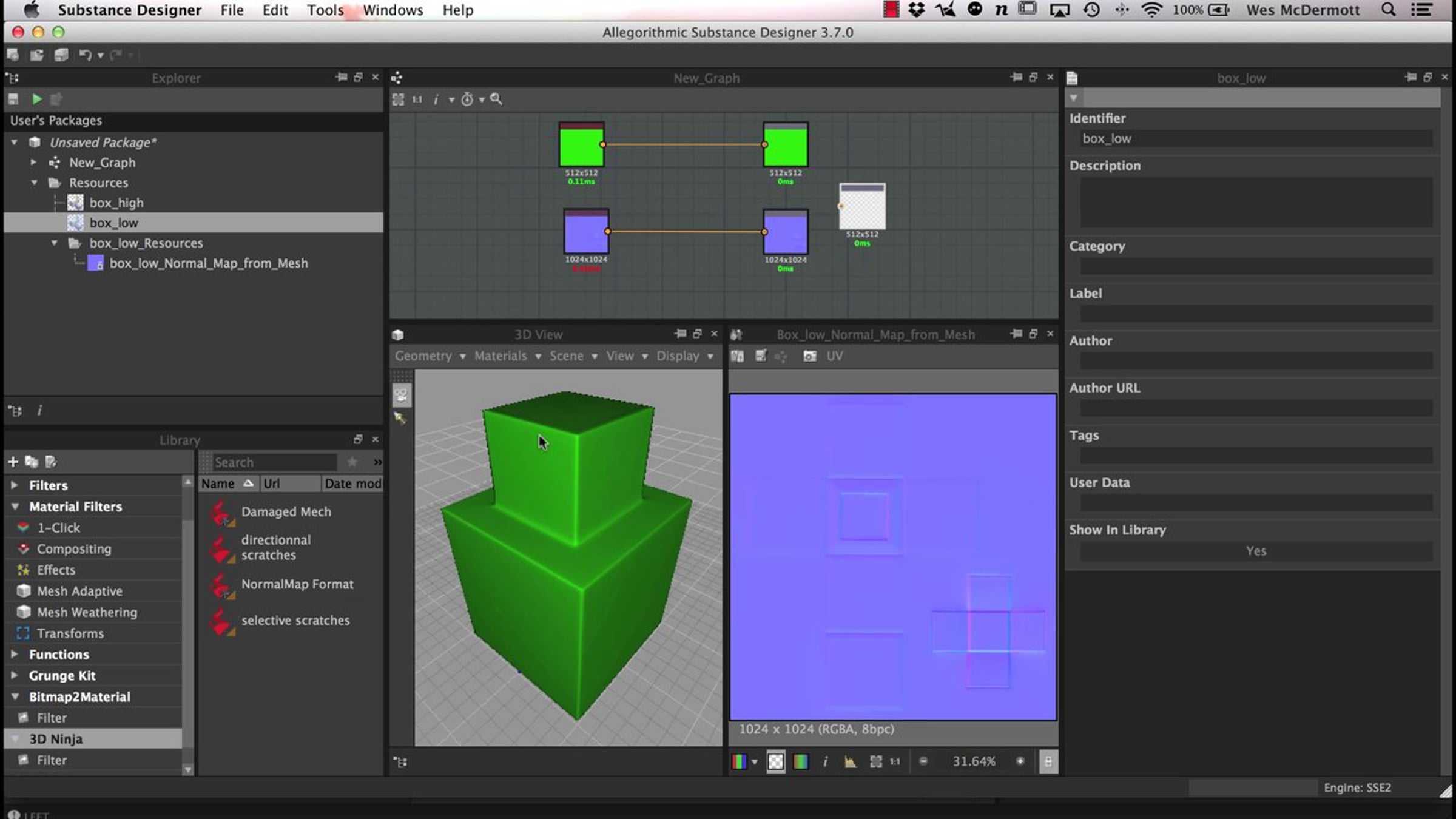Click fit-to-view icon in New_Graph toolbar
Viewport: 1456px width, 819px height.
pyautogui.click(x=398, y=99)
